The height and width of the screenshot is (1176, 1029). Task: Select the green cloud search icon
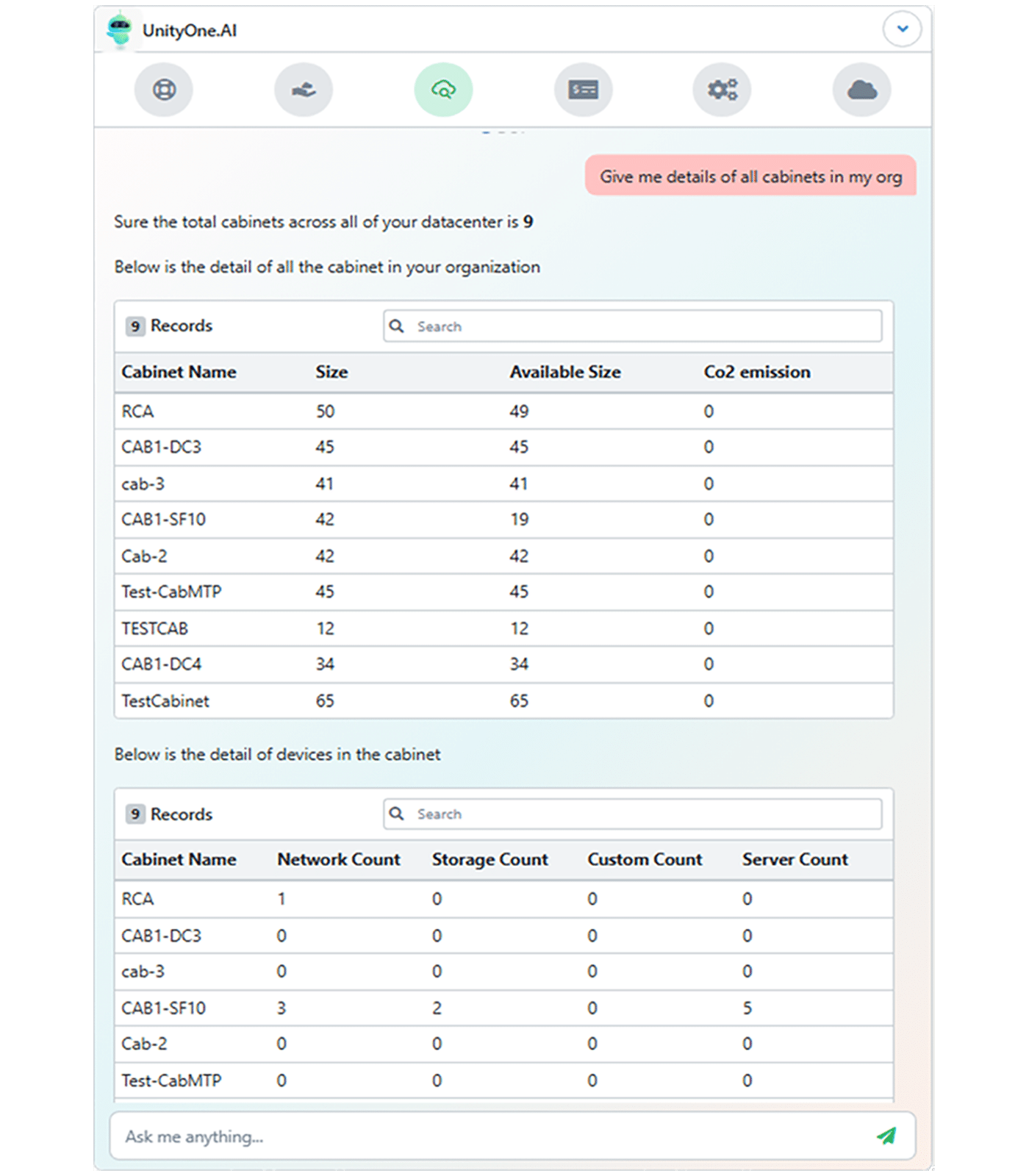443,90
